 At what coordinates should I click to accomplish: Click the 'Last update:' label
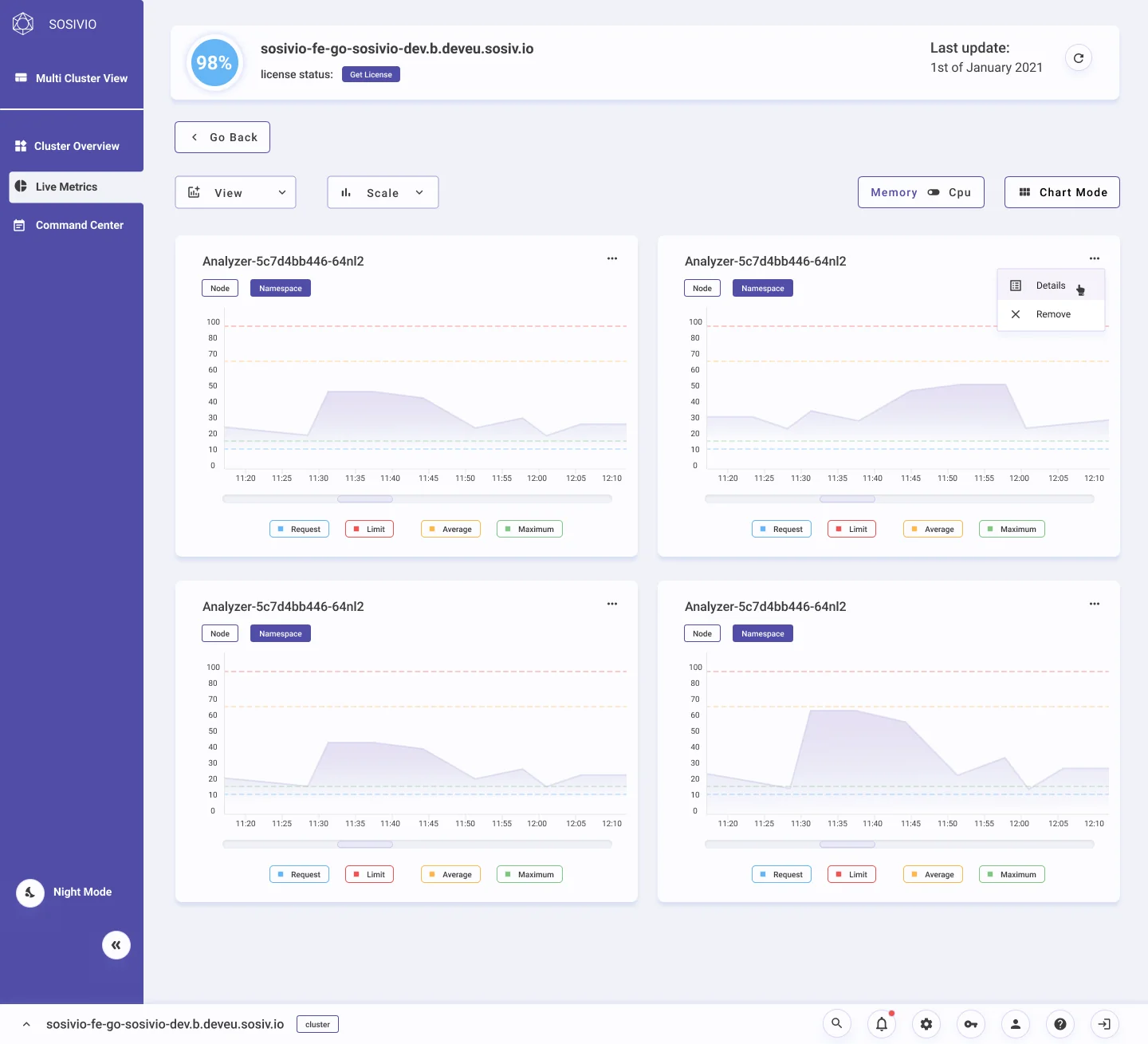pyautogui.click(x=970, y=48)
